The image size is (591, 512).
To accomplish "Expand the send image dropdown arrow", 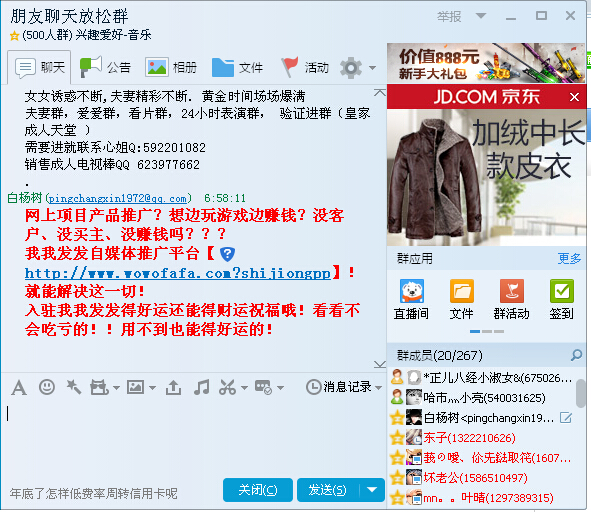I will click(153, 388).
